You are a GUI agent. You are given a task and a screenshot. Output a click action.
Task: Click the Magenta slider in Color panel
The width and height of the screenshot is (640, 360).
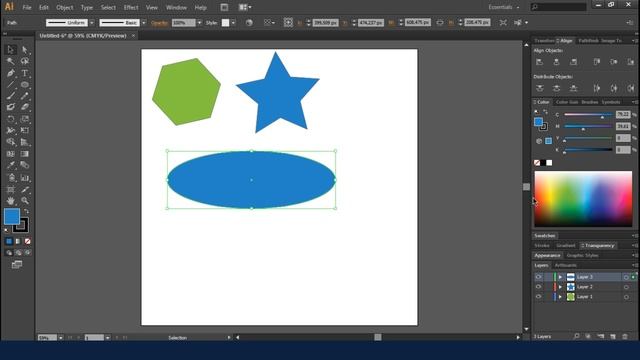[x=588, y=127]
